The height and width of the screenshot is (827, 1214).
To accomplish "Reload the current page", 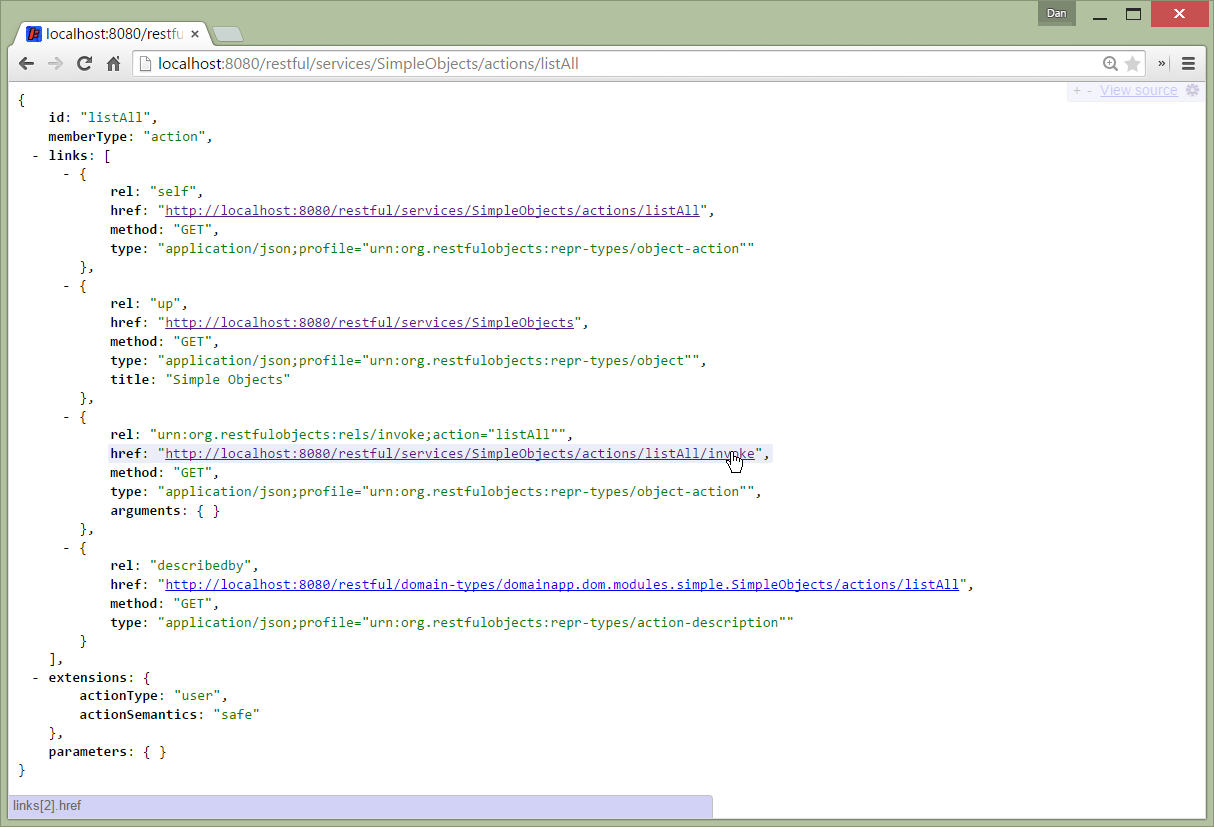I will (85, 64).
